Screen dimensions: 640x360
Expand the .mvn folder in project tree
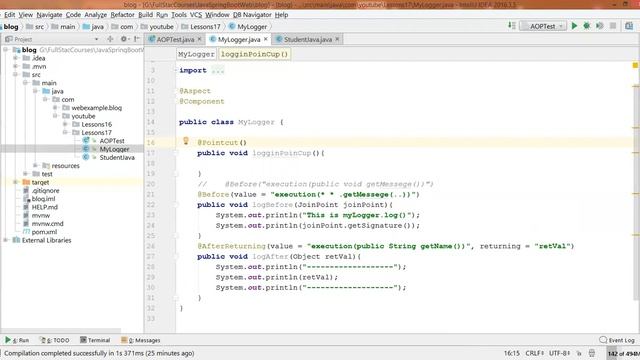coord(16,66)
